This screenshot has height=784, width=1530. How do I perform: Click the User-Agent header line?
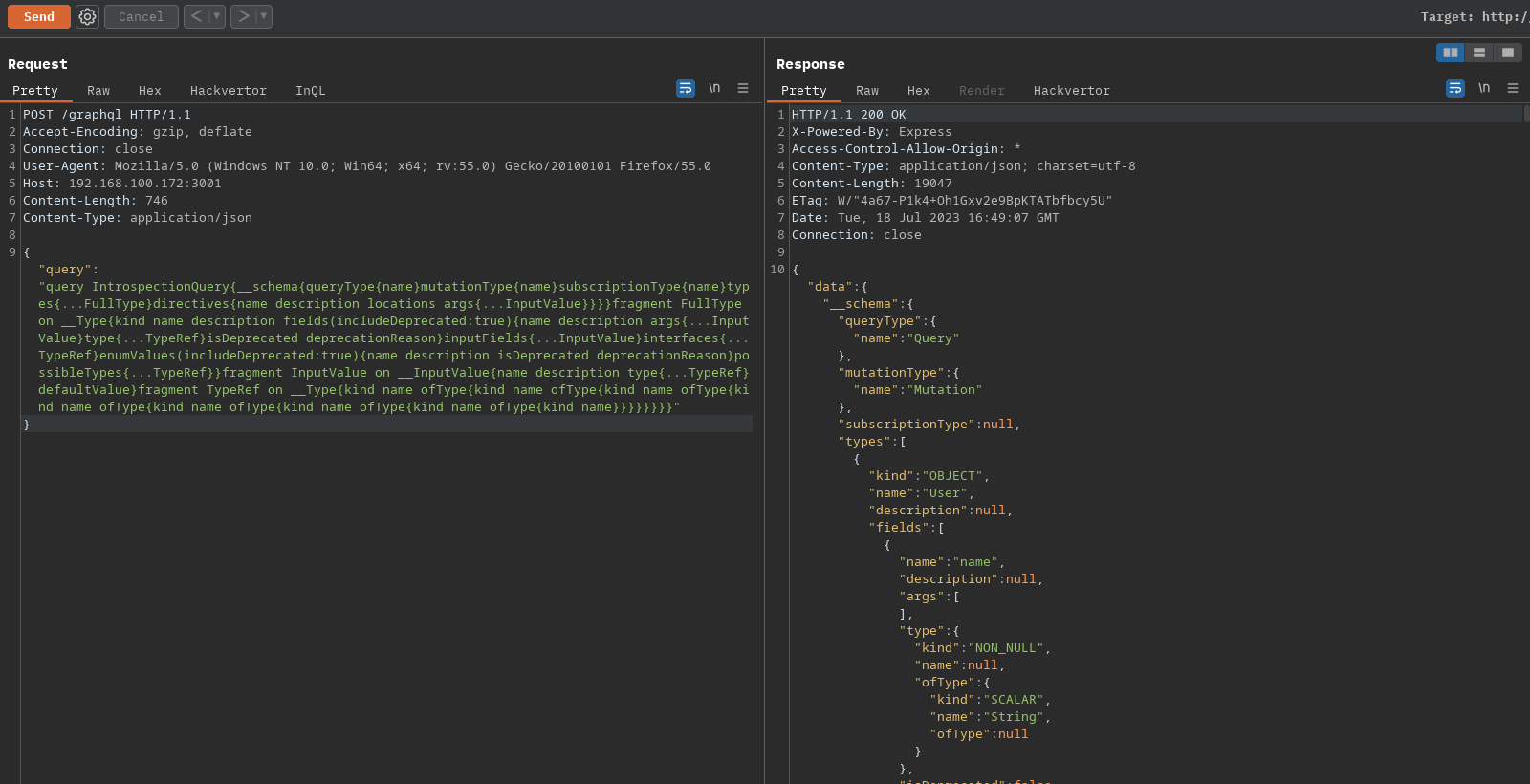[x=367, y=166]
